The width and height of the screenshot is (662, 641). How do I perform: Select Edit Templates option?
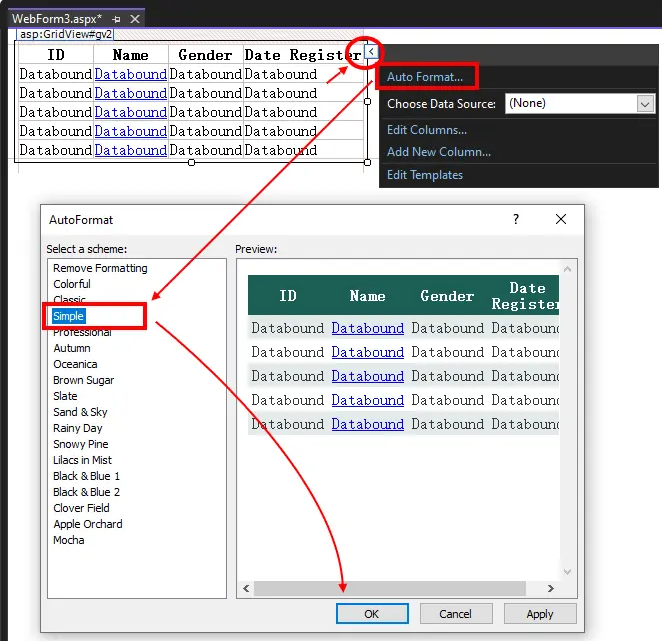click(x=425, y=175)
